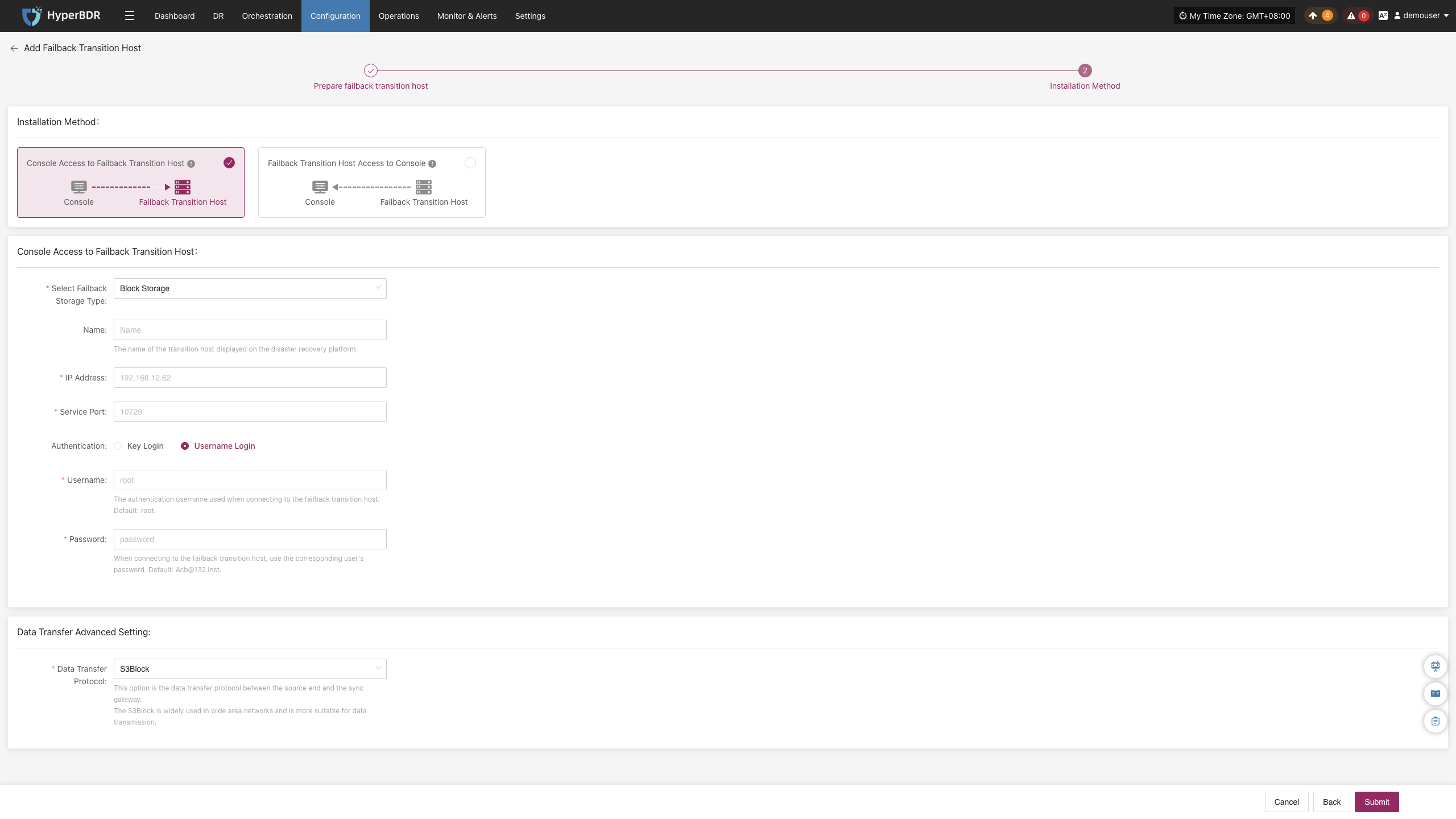This screenshot has height=819, width=1456.
Task: Click the Add Failback Transition Host title
Action: tap(82, 48)
